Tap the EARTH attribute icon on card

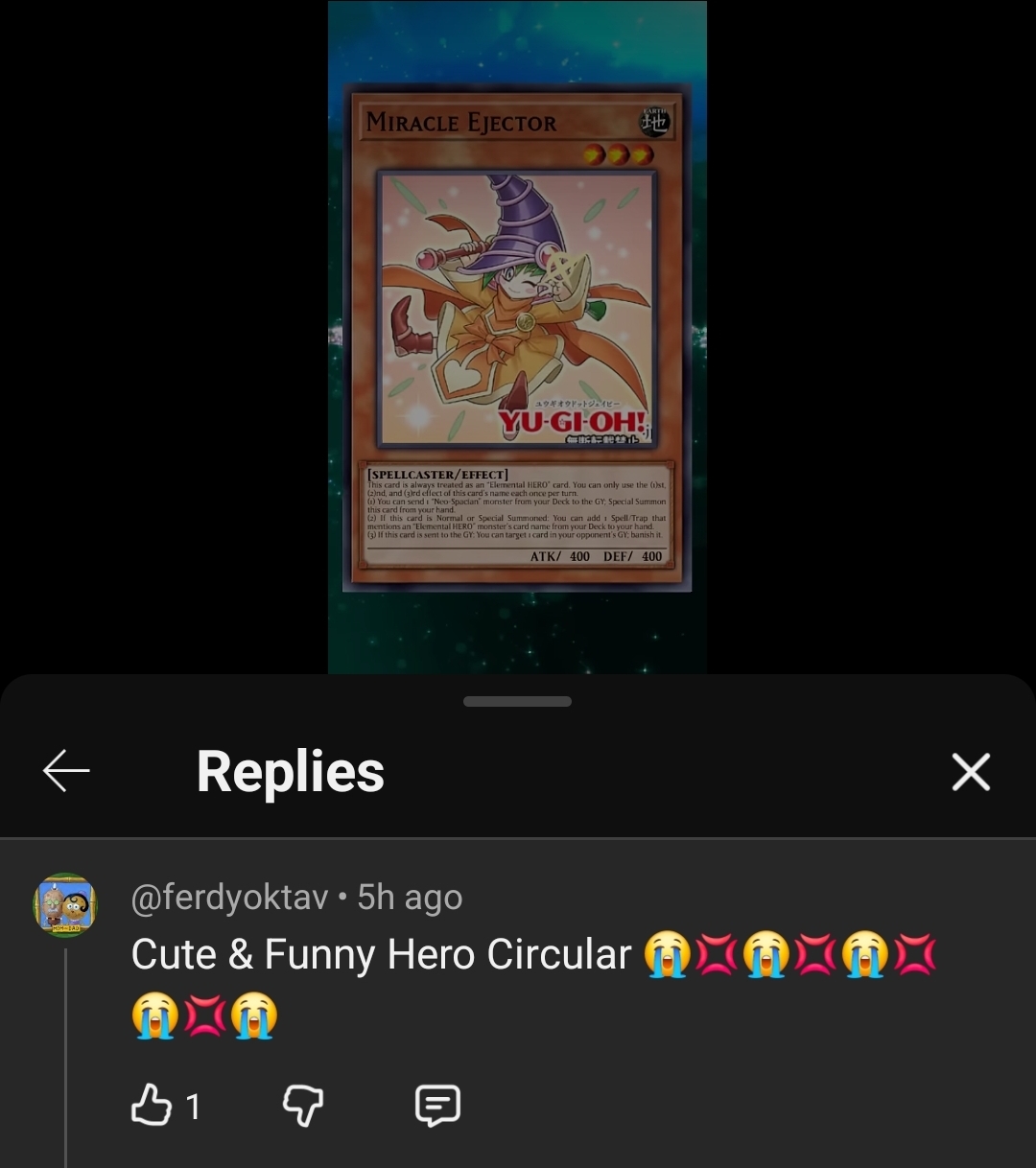coord(654,121)
